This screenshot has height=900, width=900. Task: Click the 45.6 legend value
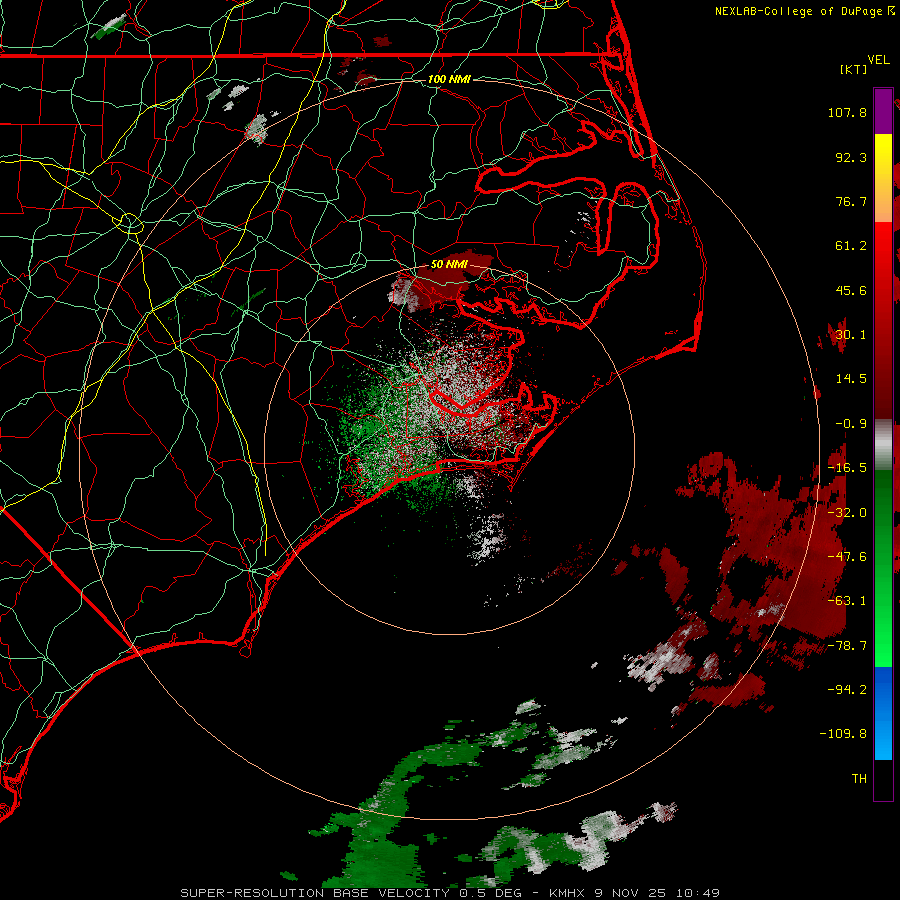point(851,290)
